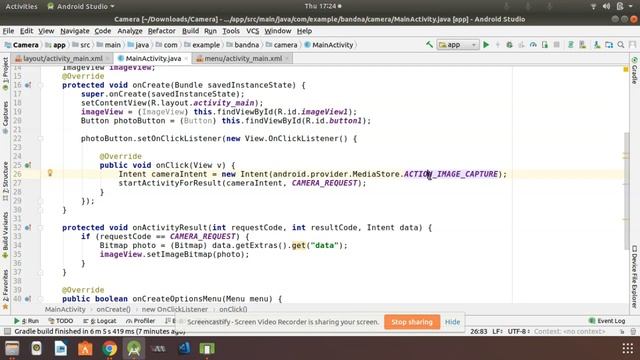Open Device File Explorer side panel
This screenshot has height=360, width=640.
click(634, 277)
